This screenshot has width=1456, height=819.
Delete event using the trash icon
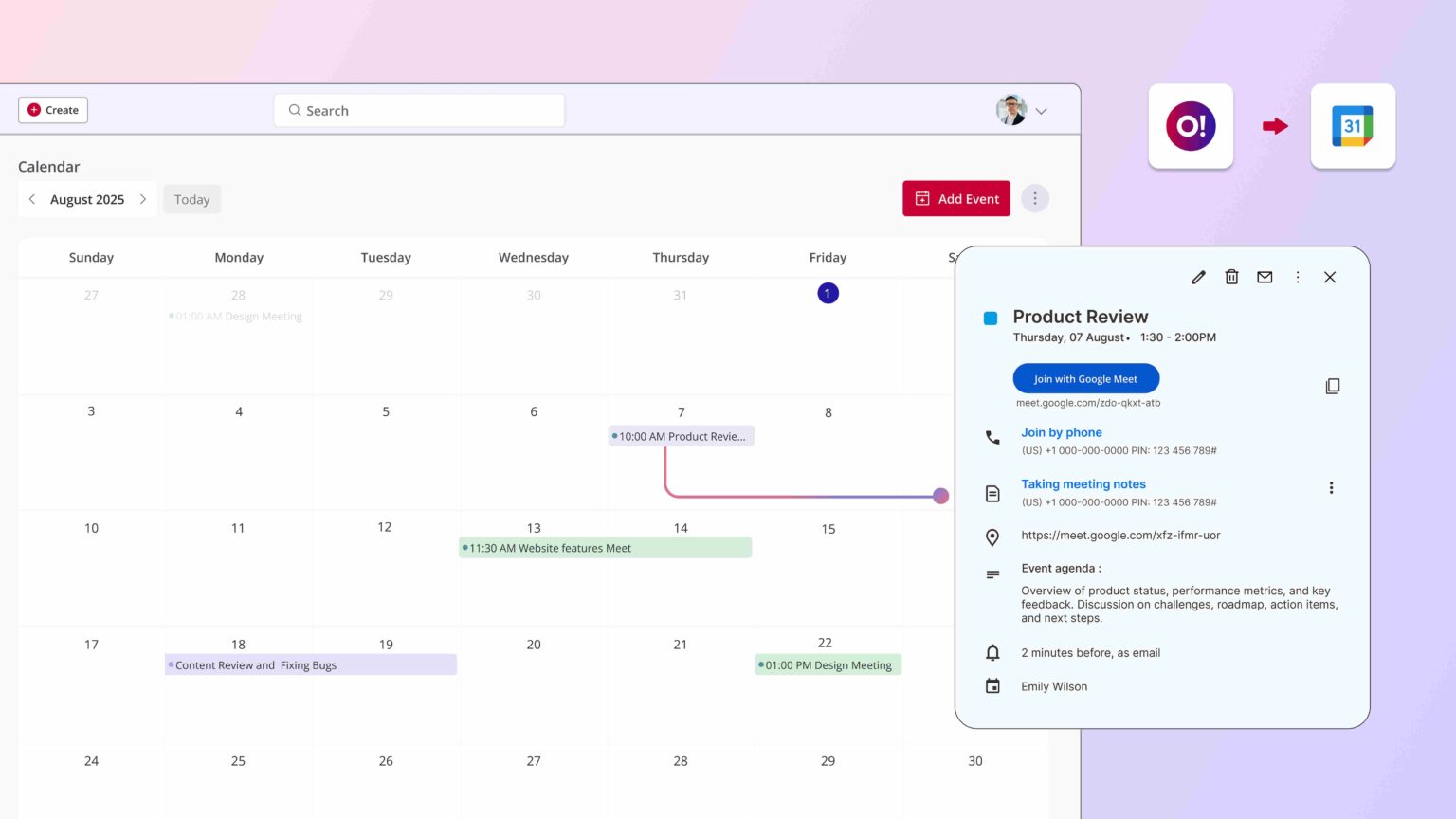click(x=1231, y=278)
